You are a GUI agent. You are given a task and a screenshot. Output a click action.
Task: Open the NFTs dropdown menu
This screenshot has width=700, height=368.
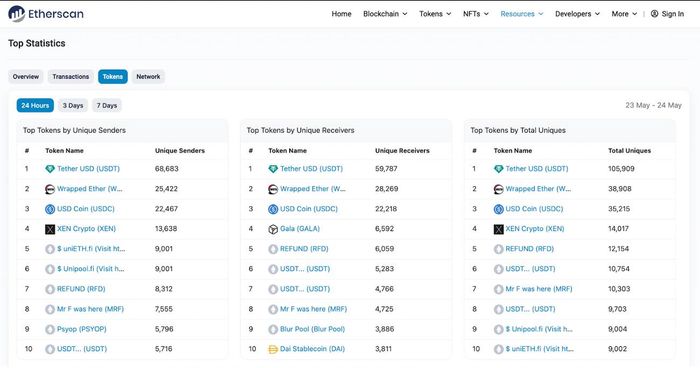pos(476,14)
